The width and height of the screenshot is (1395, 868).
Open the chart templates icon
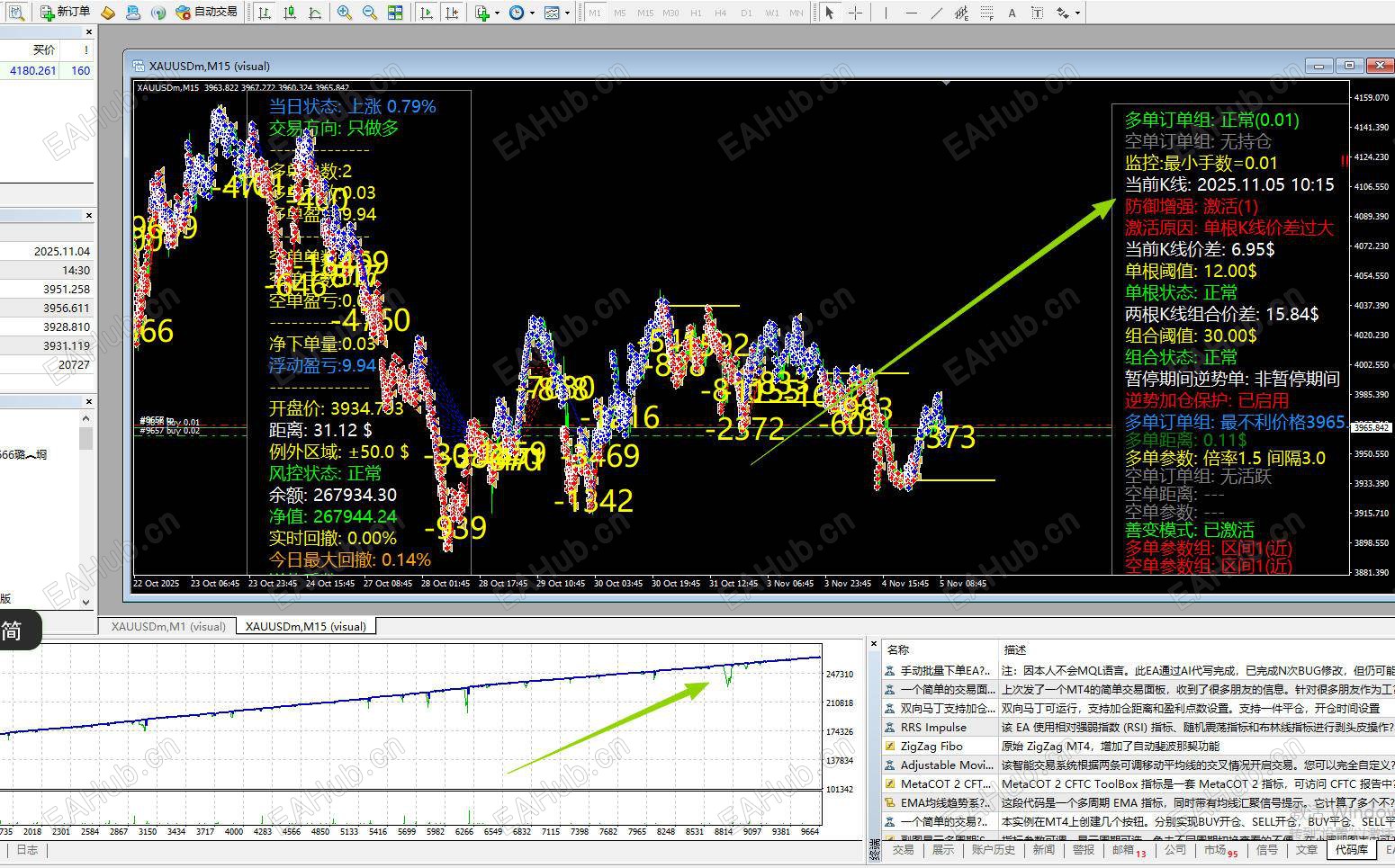pos(552,13)
